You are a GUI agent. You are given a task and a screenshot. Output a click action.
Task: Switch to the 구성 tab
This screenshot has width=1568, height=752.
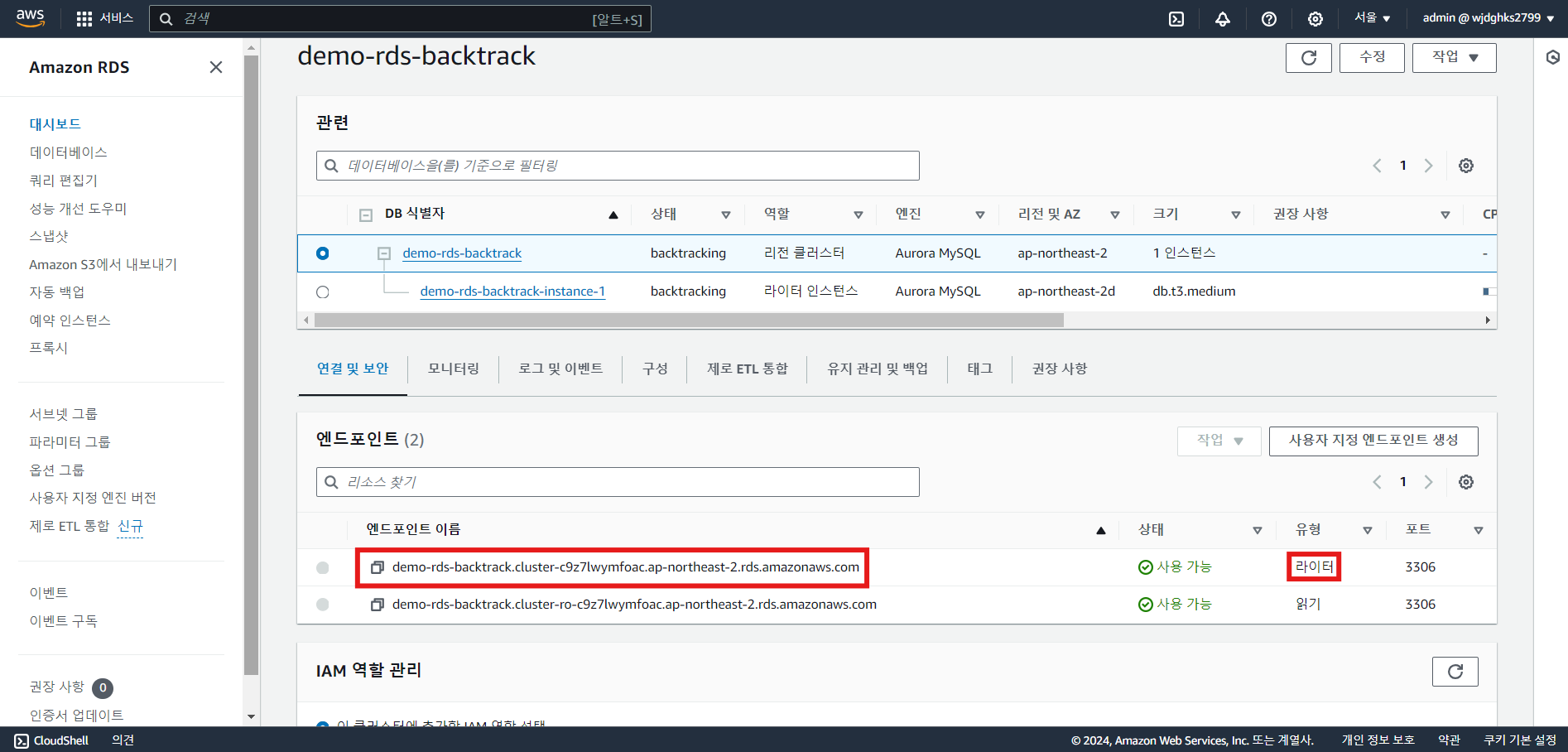point(655,369)
